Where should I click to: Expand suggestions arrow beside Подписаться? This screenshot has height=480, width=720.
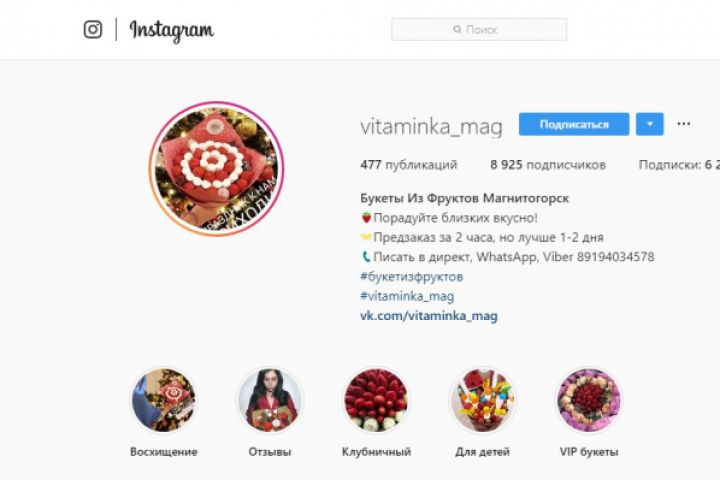point(650,124)
